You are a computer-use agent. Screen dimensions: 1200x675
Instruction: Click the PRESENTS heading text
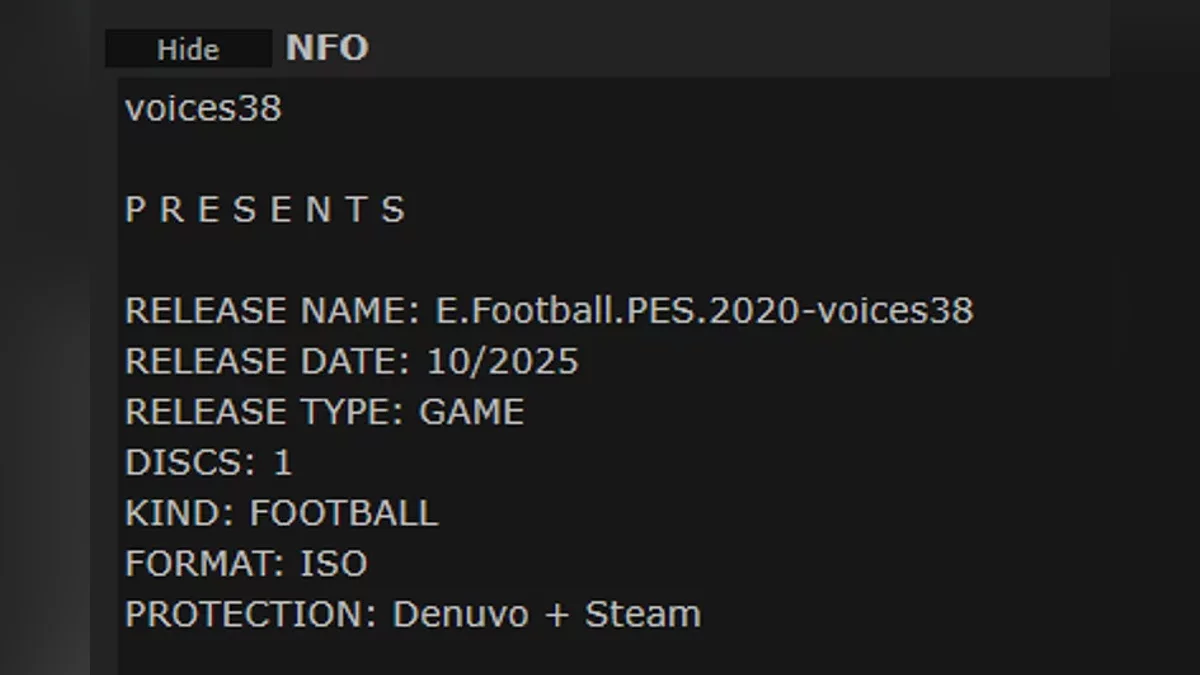tap(265, 210)
